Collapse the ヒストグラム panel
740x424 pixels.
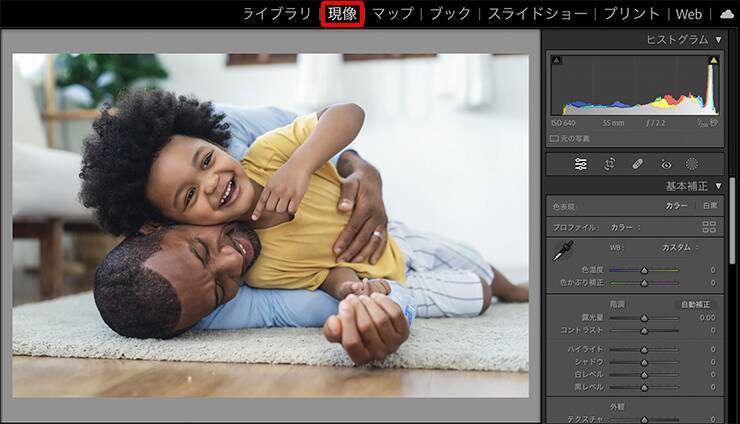tap(718, 39)
